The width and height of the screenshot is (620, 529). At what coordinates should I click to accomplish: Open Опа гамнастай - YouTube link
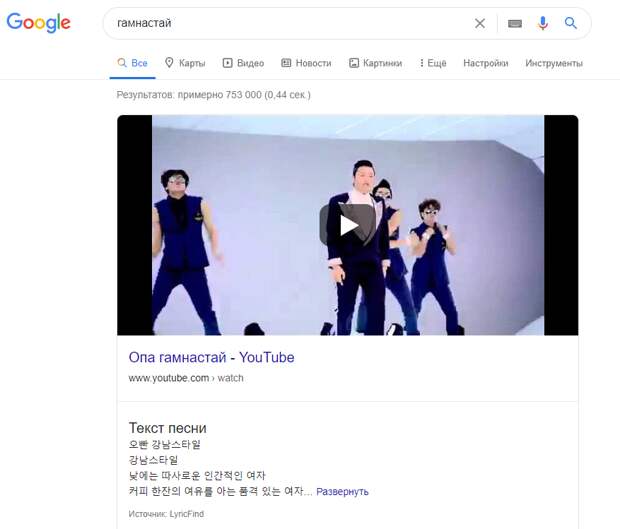click(211, 357)
